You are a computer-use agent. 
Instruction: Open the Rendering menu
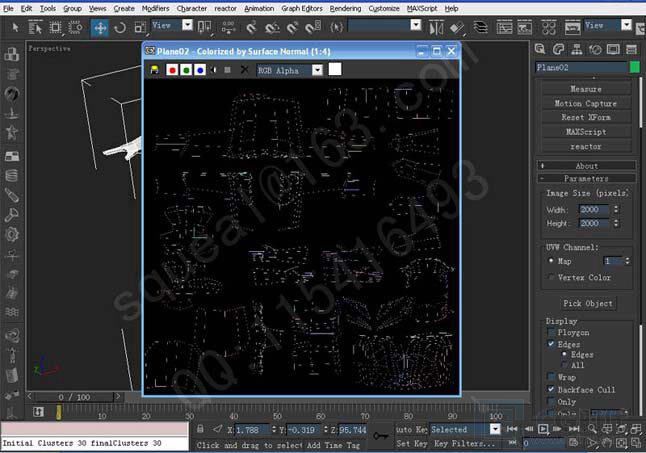pyautogui.click(x=345, y=8)
